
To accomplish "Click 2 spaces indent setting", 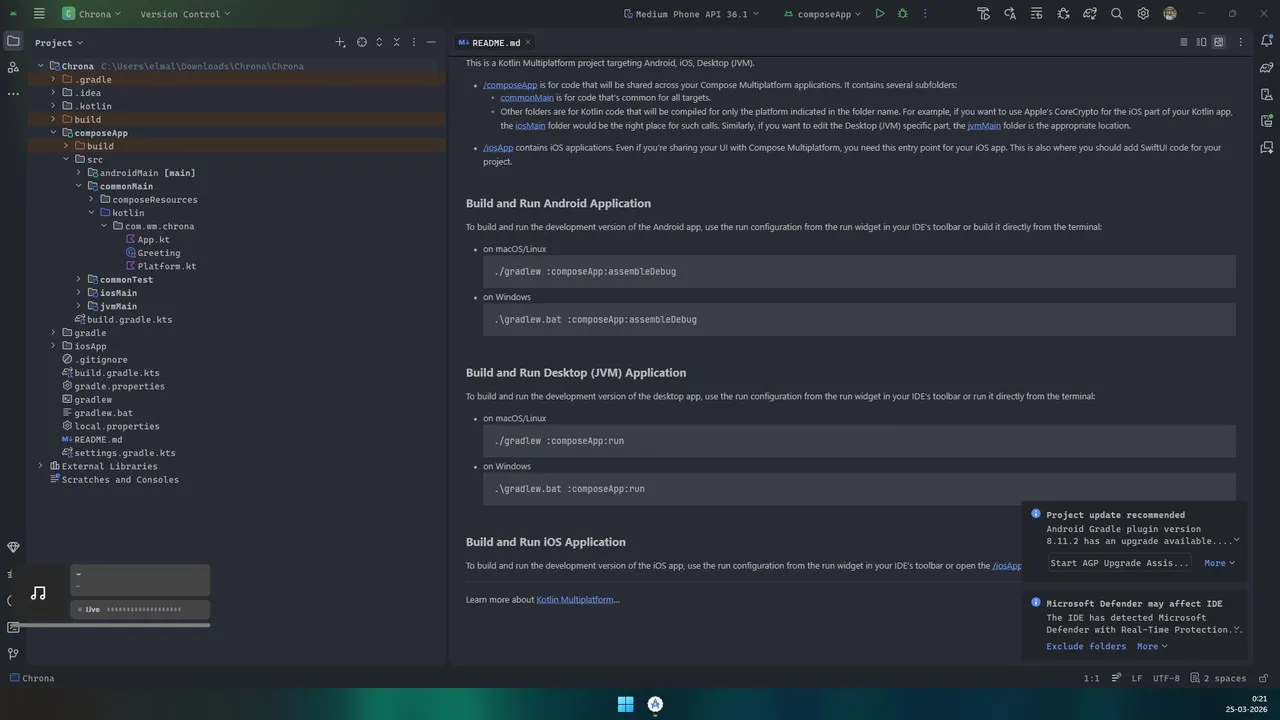I will (x=1218, y=678).
